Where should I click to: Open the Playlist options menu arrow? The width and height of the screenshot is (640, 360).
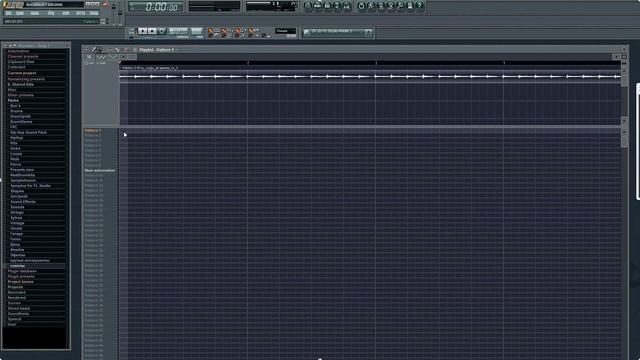pos(86,50)
